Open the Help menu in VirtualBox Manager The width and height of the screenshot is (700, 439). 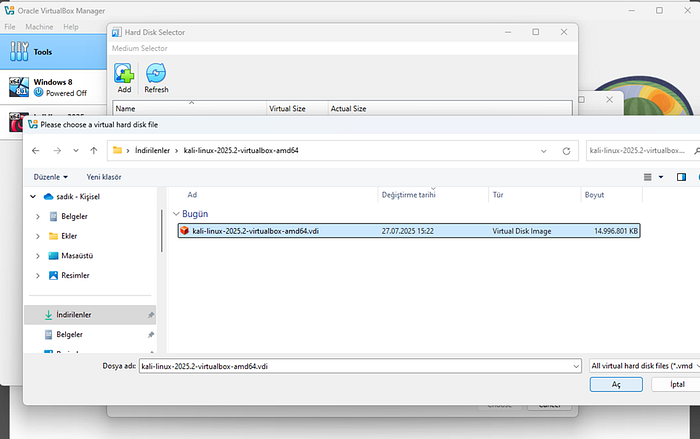click(x=71, y=27)
